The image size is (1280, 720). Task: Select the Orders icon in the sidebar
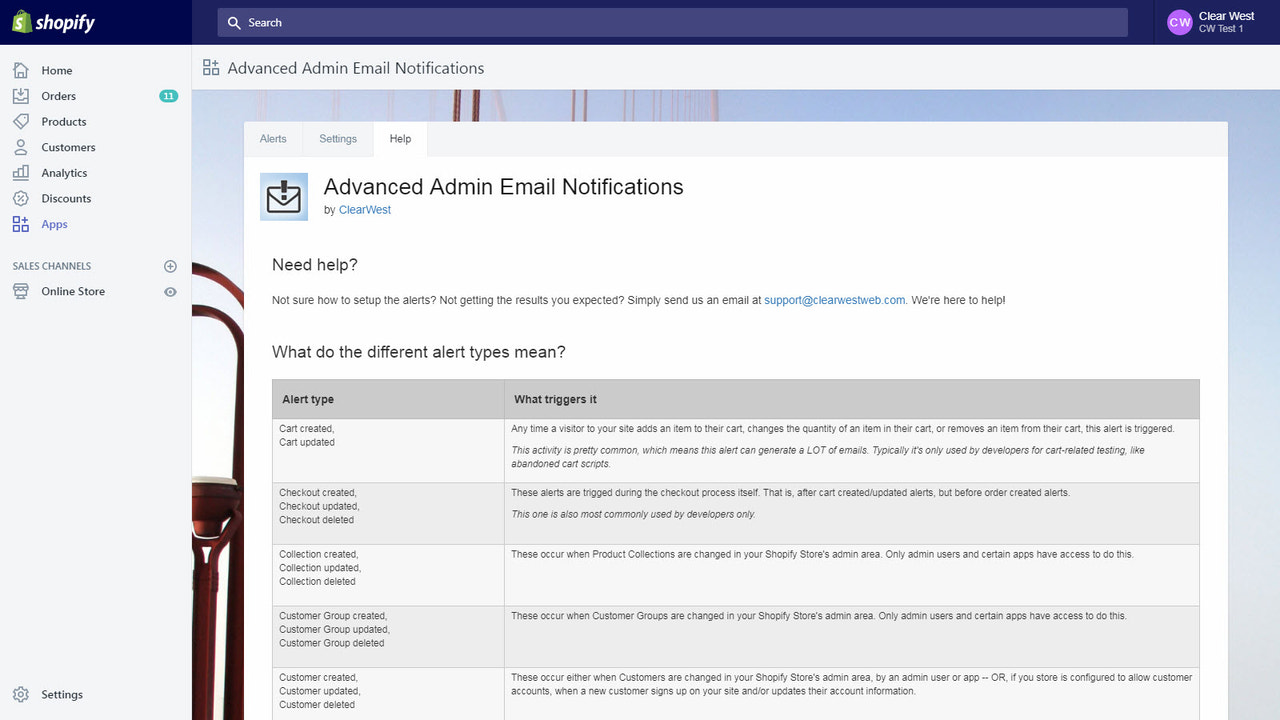coord(22,96)
